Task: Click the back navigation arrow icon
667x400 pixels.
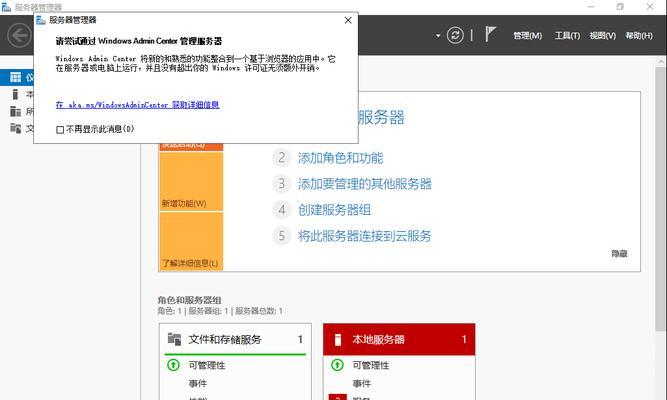Action: point(20,35)
